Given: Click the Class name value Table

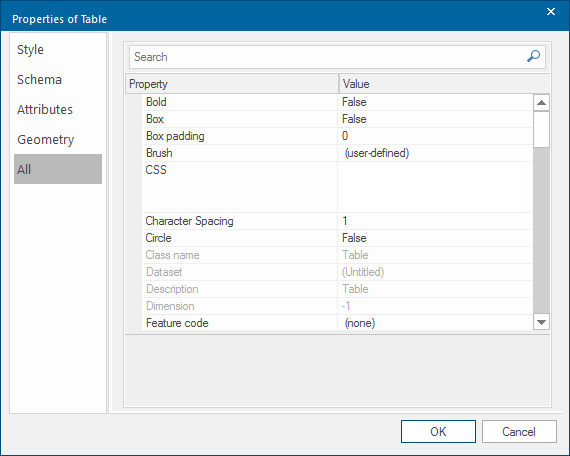Looking at the screenshot, I should pyautogui.click(x=435, y=255).
